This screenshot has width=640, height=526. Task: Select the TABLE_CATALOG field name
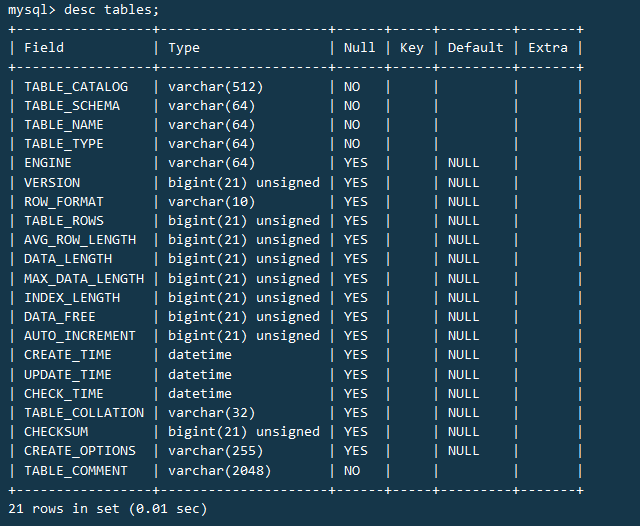[76, 87]
